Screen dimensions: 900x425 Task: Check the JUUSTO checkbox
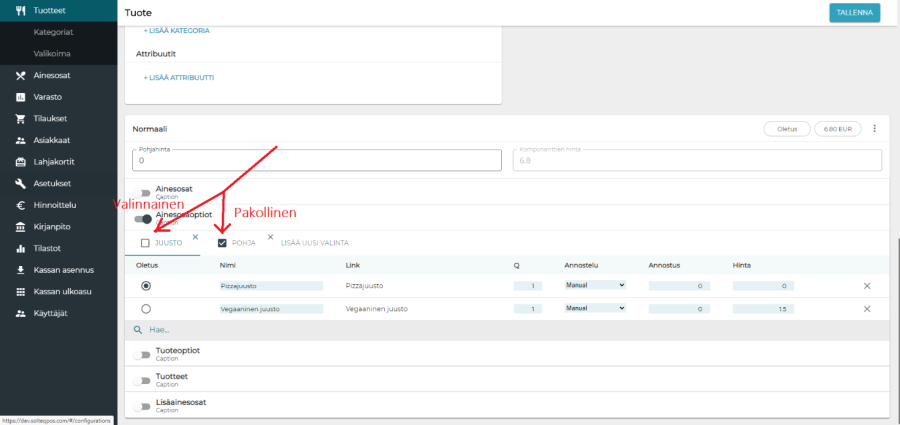[145, 243]
